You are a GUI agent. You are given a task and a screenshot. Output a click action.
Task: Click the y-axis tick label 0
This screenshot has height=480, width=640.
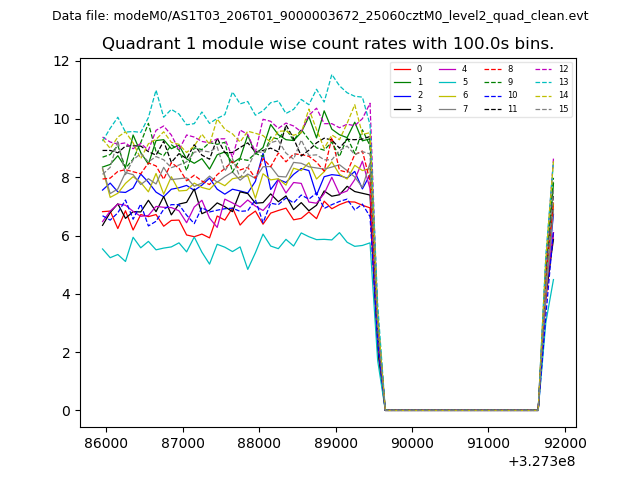coord(66,411)
